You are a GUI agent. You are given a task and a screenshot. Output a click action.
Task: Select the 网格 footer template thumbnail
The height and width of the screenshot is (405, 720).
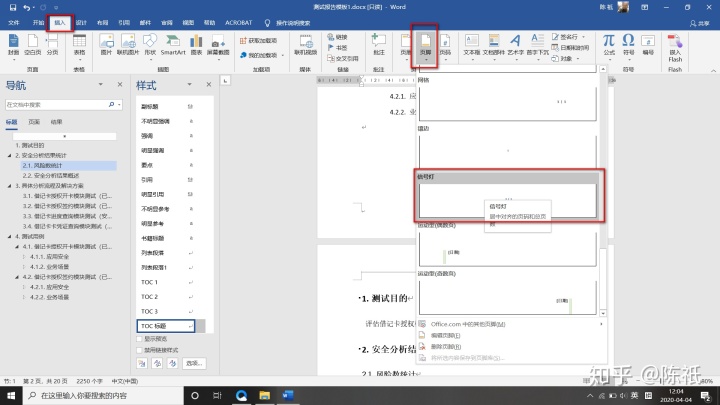pos(508,103)
